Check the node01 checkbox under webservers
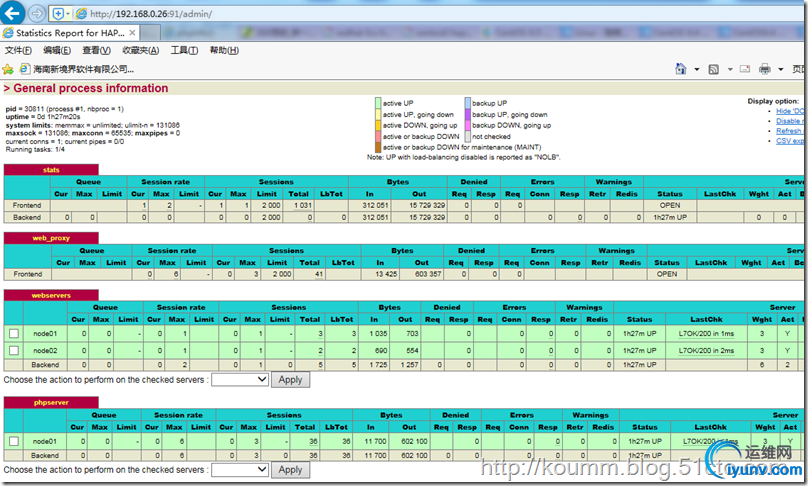 point(13,334)
